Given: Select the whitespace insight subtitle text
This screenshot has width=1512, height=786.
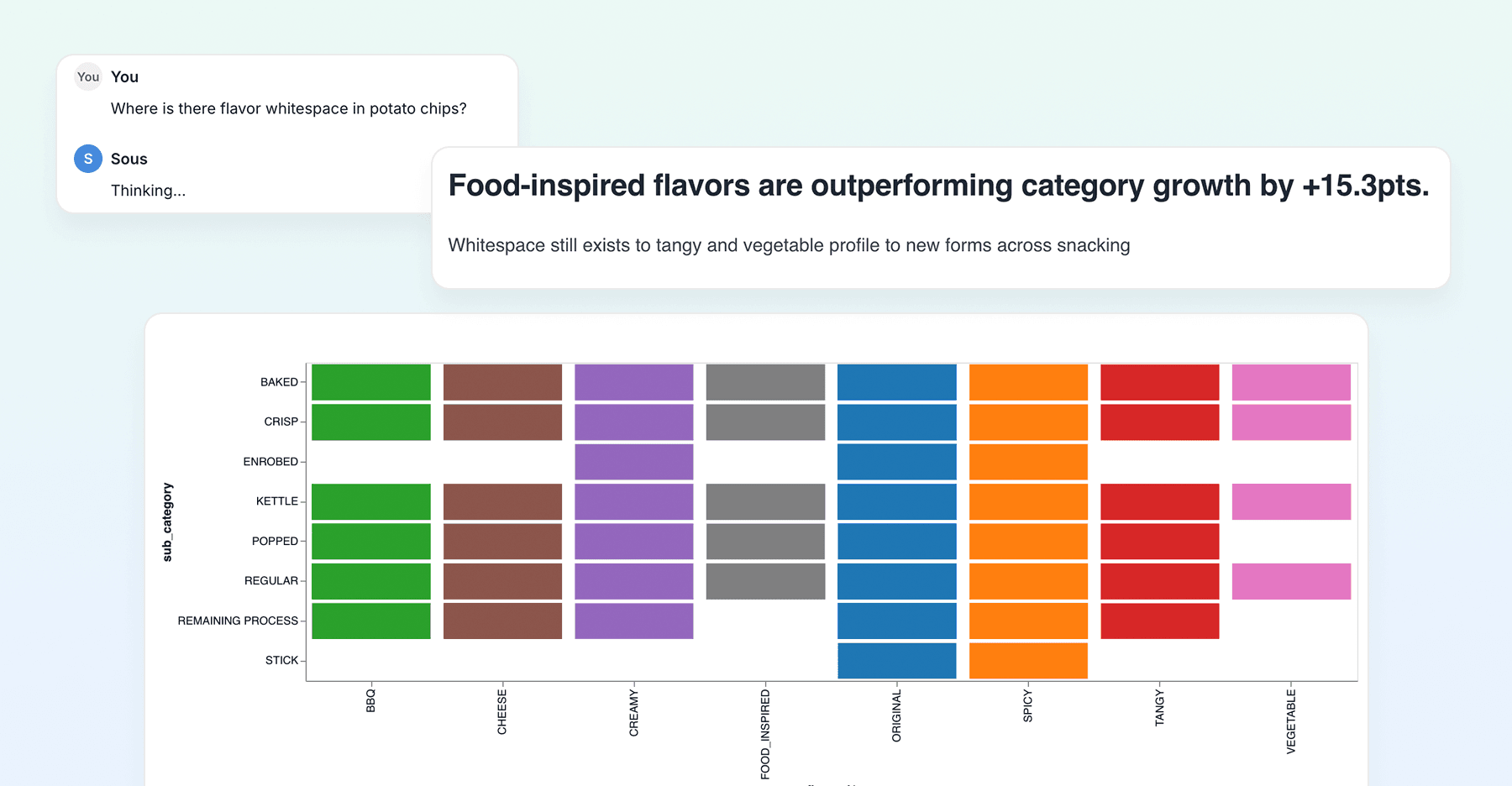Looking at the screenshot, I should (789, 245).
